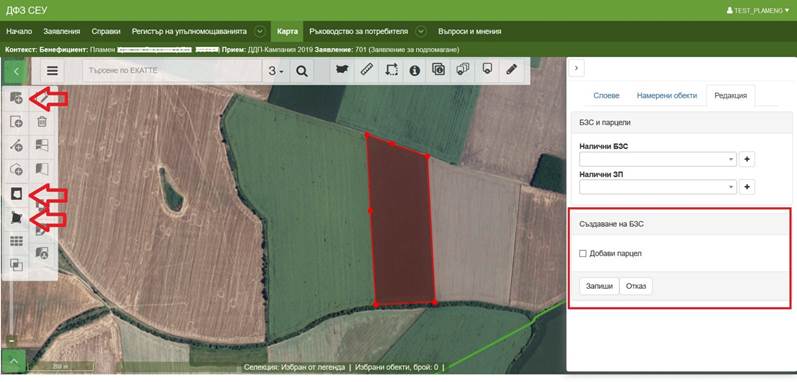The image size is (797, 382).
Task: Click the grid icon in left toolbar
Action: point(17,241)
